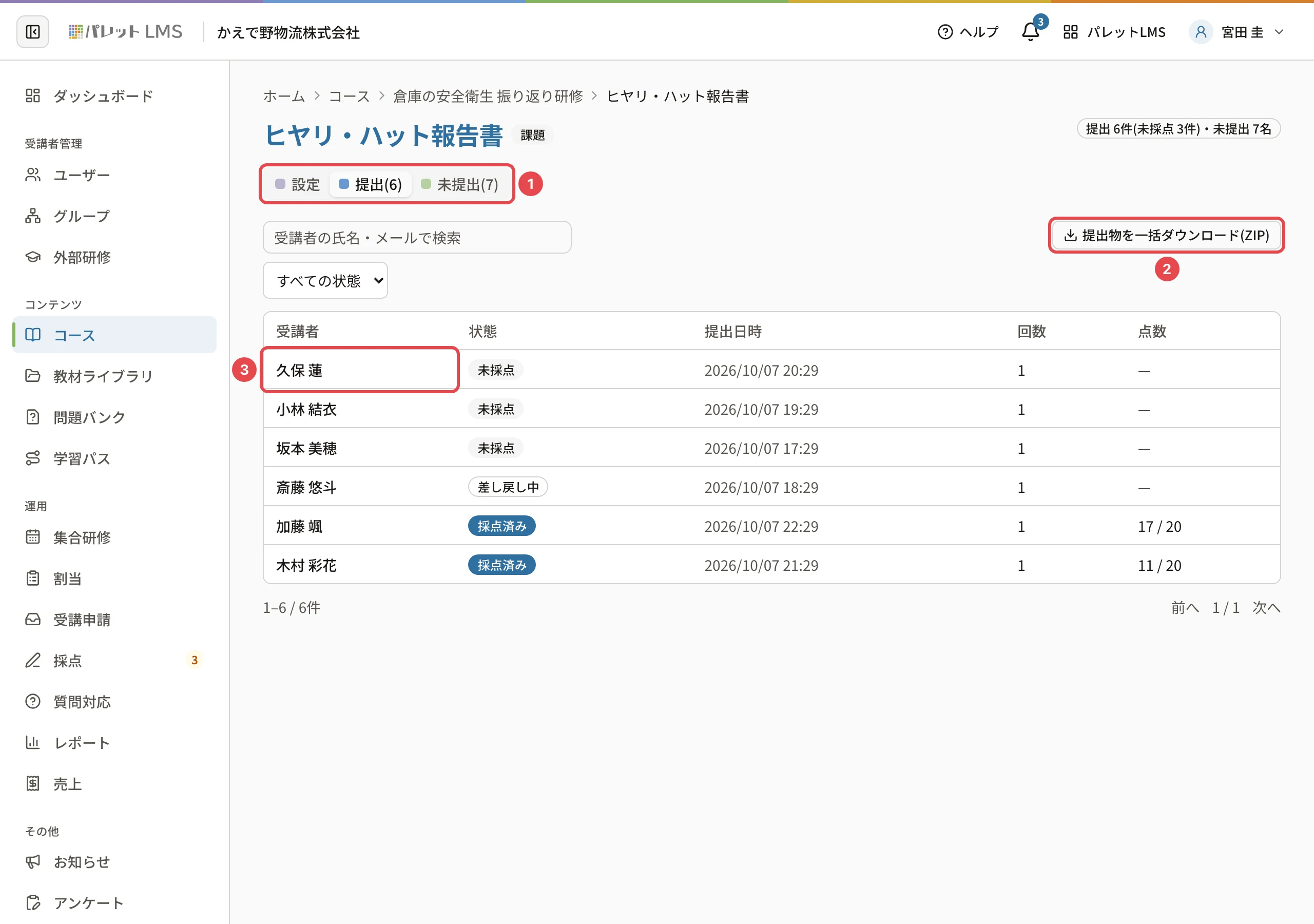1314x924 pixels.
Task: Select コース in the sidebar
Action: [114, 335]
